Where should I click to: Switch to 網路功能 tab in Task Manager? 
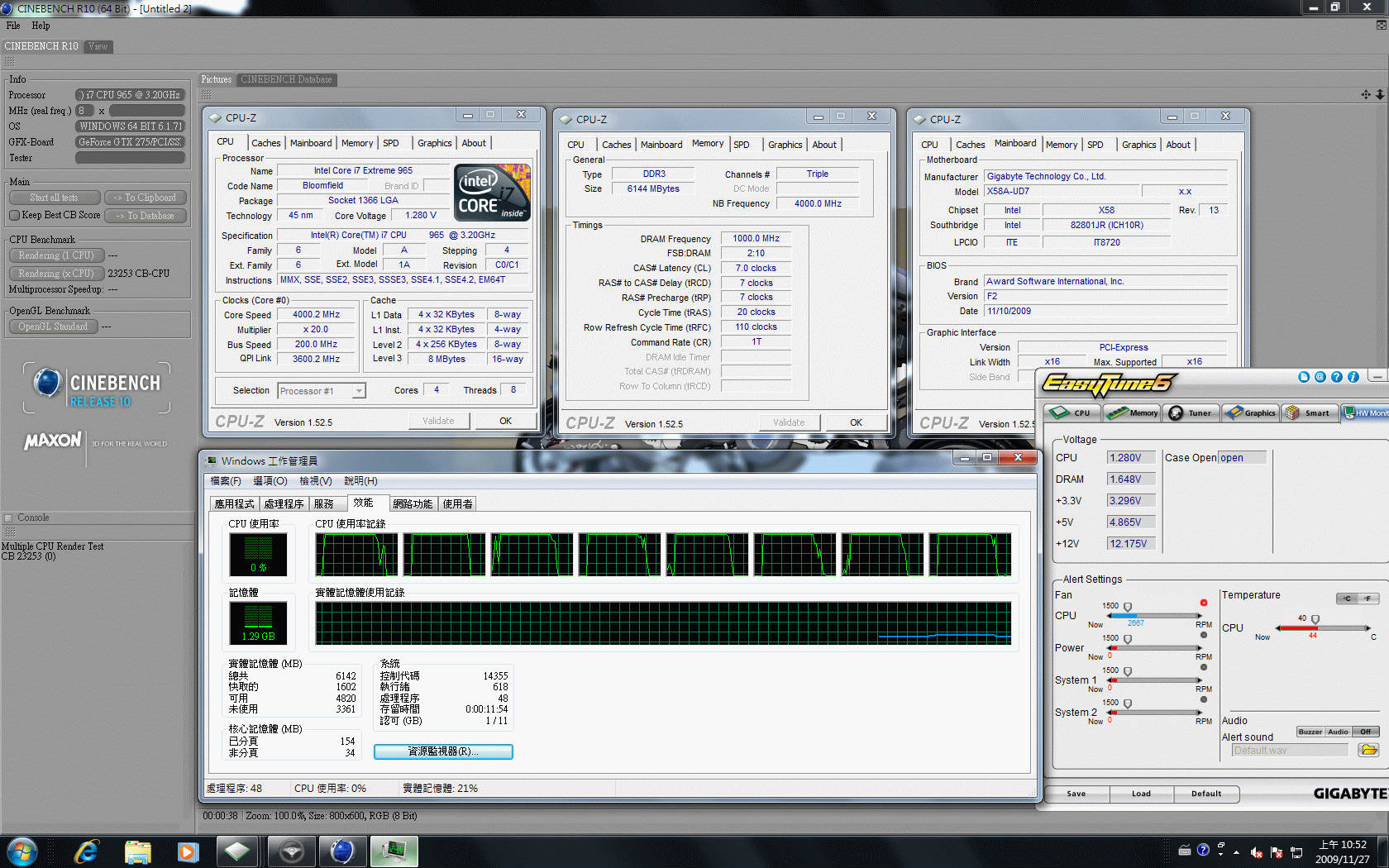pyautogui.click(x=413, y=503)
